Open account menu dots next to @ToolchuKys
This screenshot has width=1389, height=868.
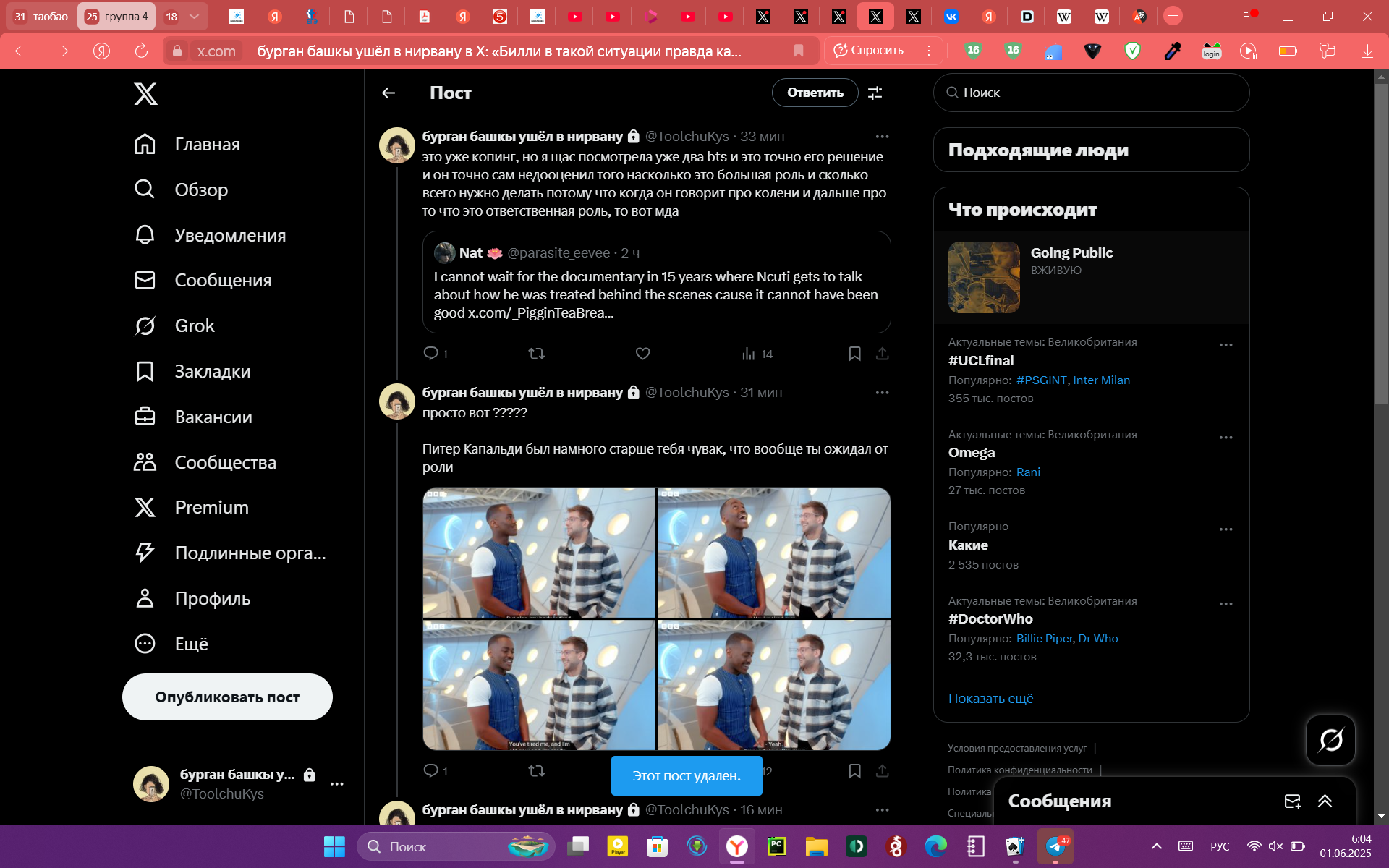pyautogui.click(x=336, y=784)
